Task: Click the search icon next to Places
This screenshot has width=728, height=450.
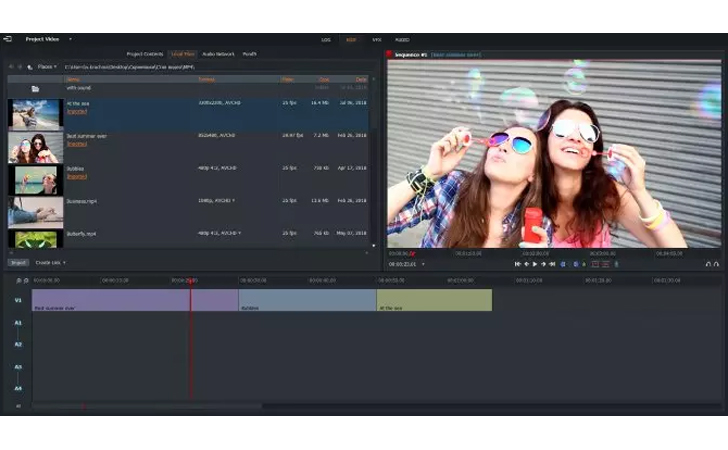Action: [30, 67]
